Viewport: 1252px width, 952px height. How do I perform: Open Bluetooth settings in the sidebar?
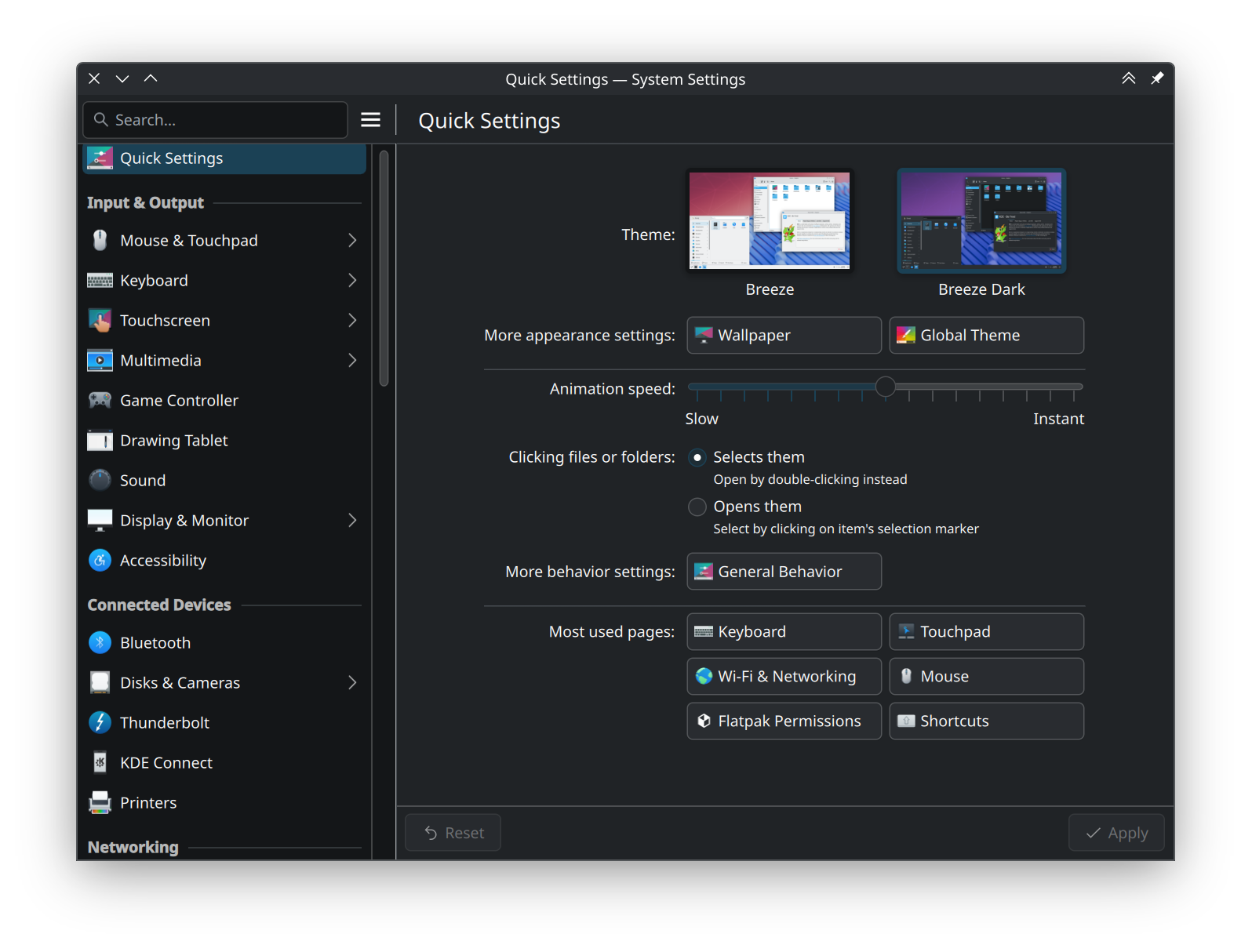tap(224, 642)
